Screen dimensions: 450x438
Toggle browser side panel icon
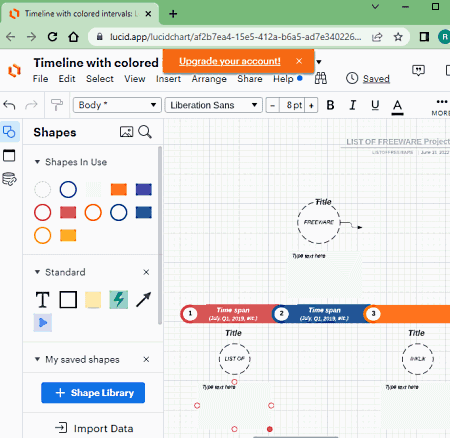pyautogui.click(x=424, y=36)
